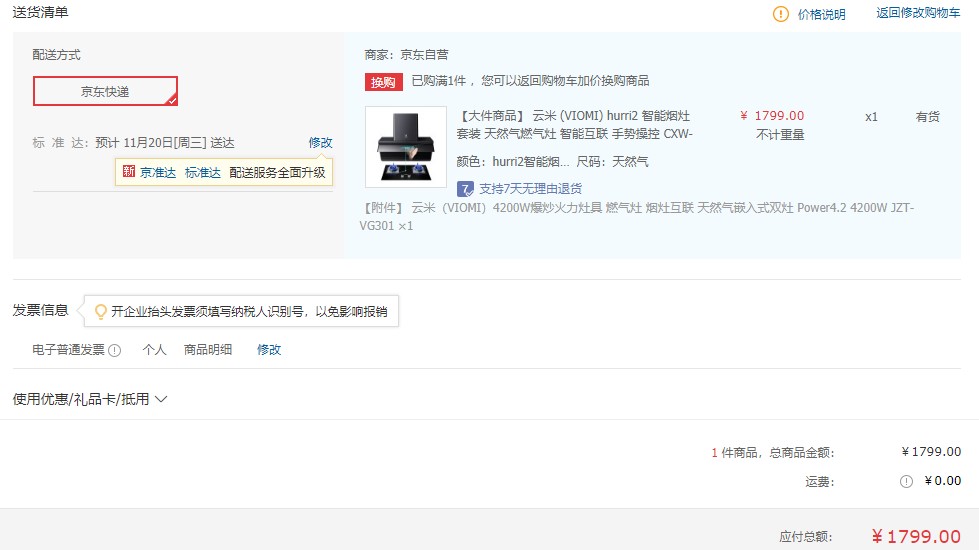The width and height of the screenshot is (979, 550).
Task: Click the 总商品金额 ¥1799.00 value
Action: 931,451
